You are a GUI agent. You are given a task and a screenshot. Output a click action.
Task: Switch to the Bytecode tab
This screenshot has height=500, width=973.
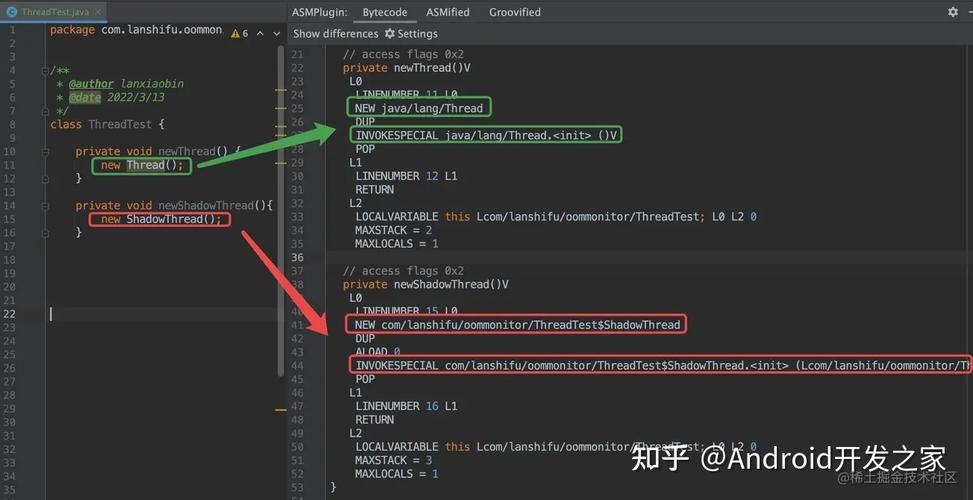click(385, 12)
